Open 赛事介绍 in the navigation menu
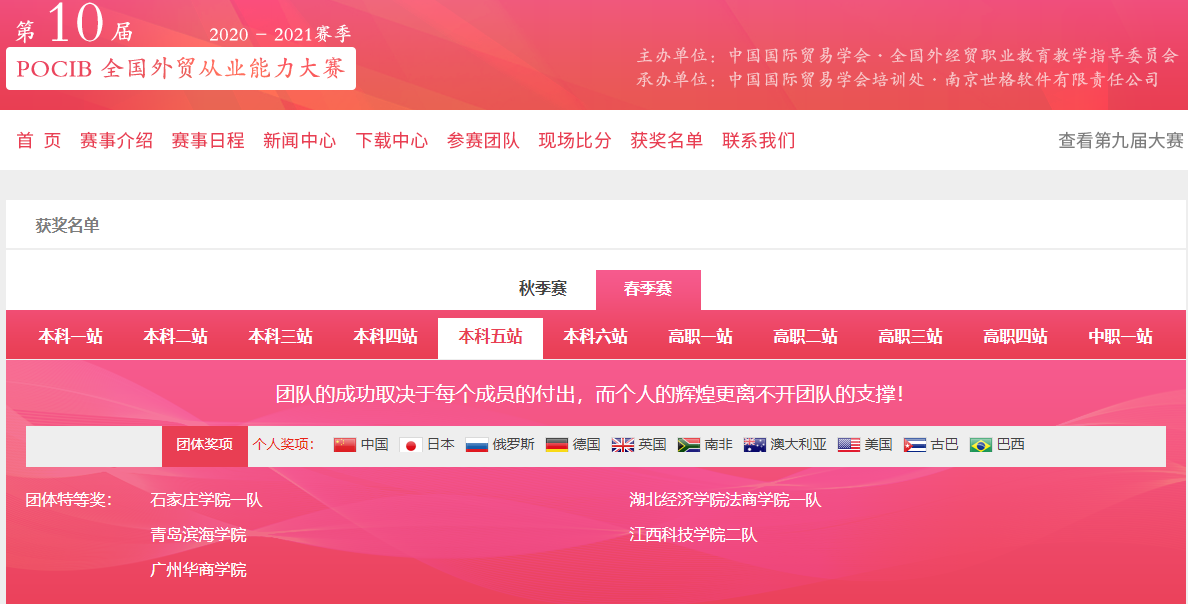The width and height of the screenshot is (1188, 604). (116, 141)
